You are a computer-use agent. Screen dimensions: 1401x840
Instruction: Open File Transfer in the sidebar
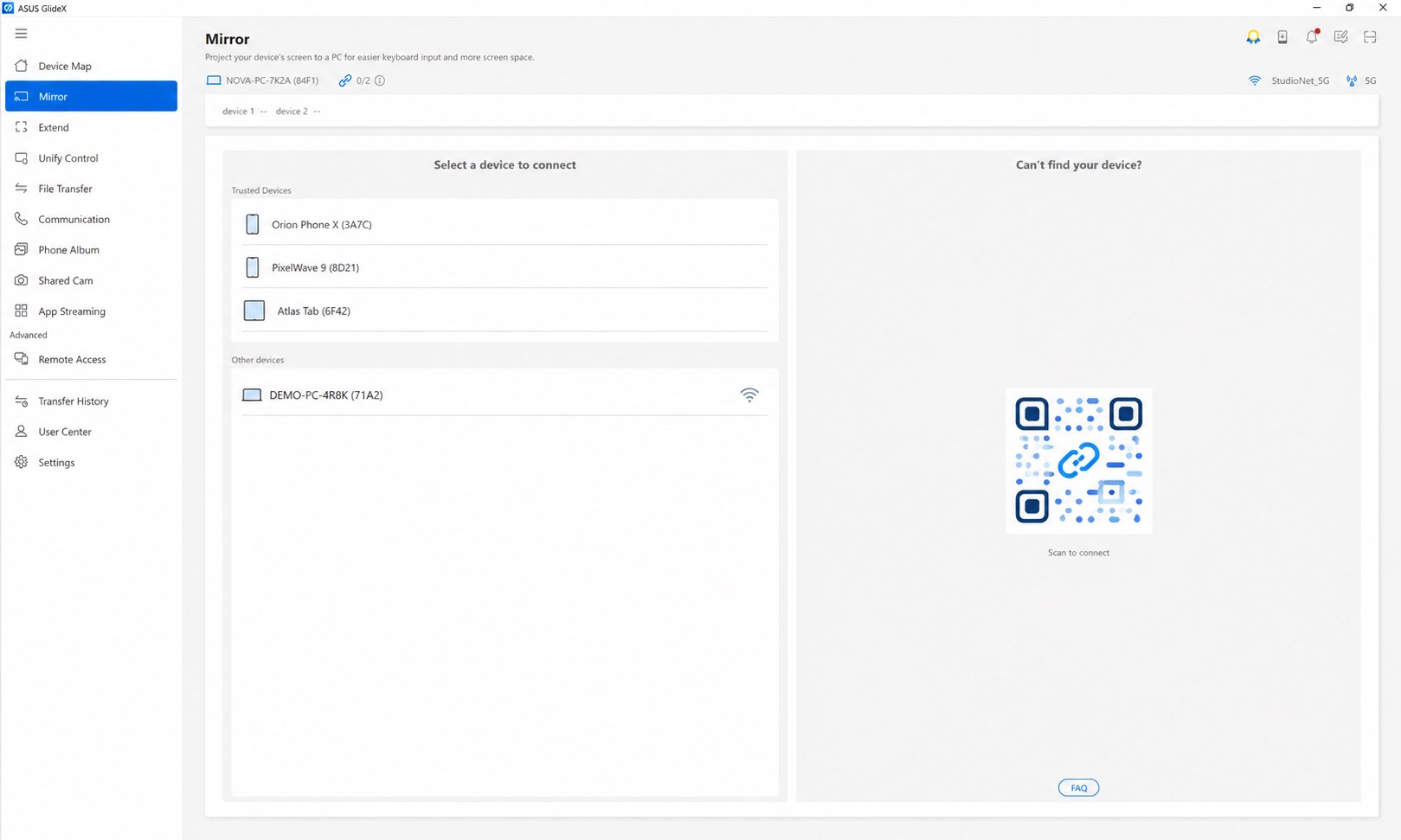(91, 189)
